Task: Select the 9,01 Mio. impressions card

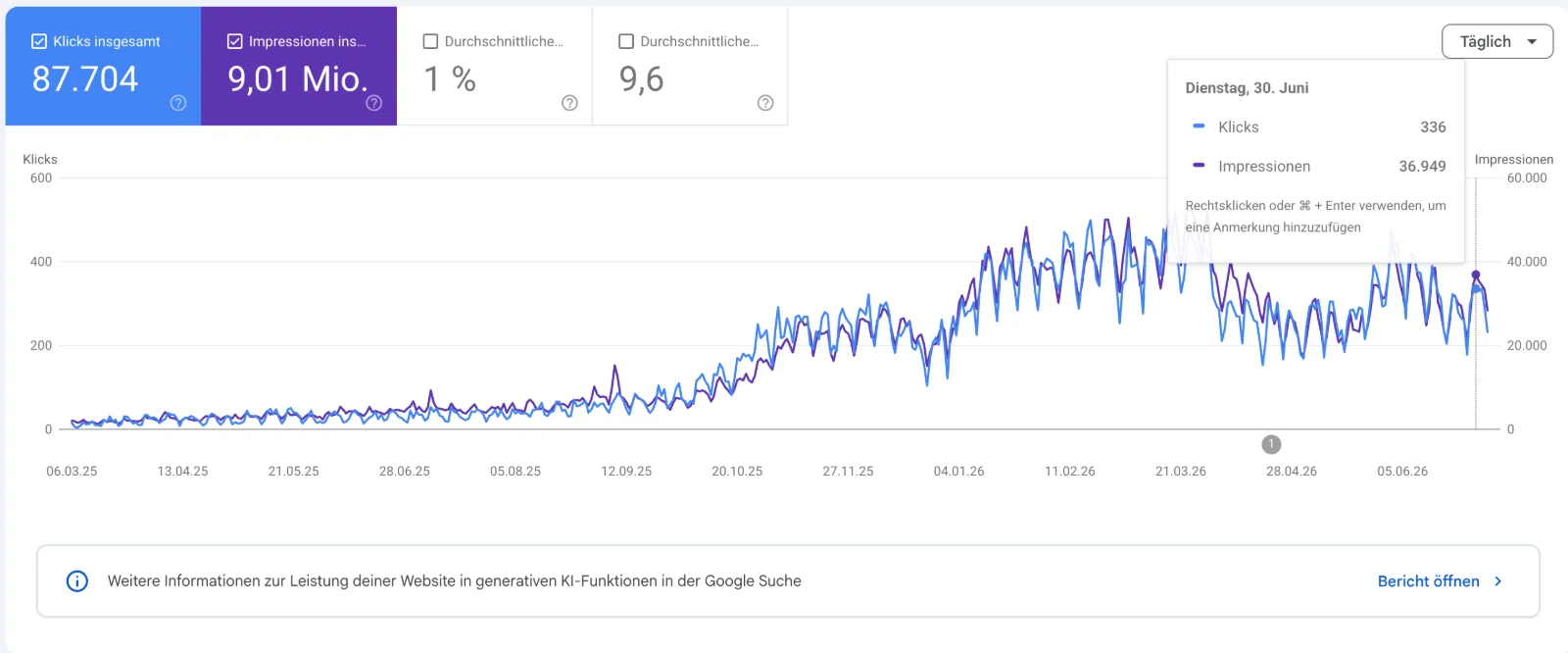Action: pyautogui.click(x=299, y=66)
